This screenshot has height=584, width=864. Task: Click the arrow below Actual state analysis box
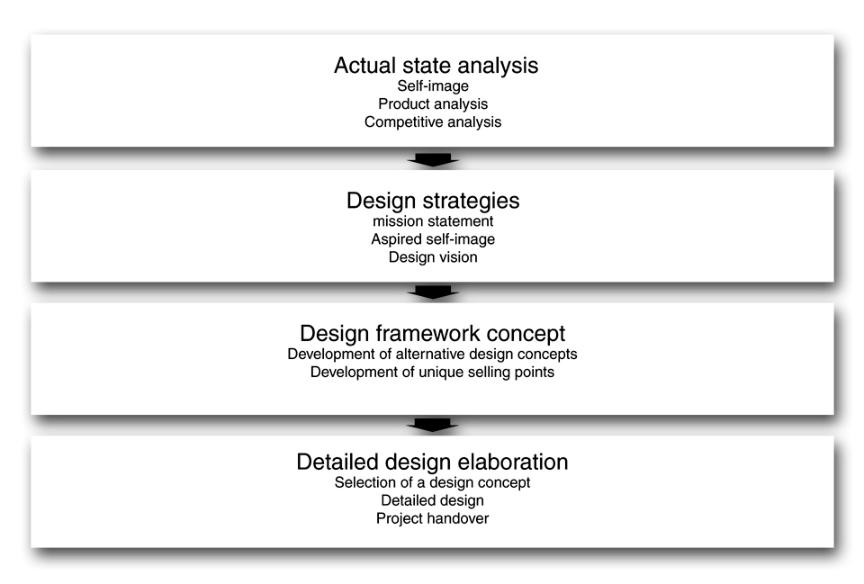(433, 159)
